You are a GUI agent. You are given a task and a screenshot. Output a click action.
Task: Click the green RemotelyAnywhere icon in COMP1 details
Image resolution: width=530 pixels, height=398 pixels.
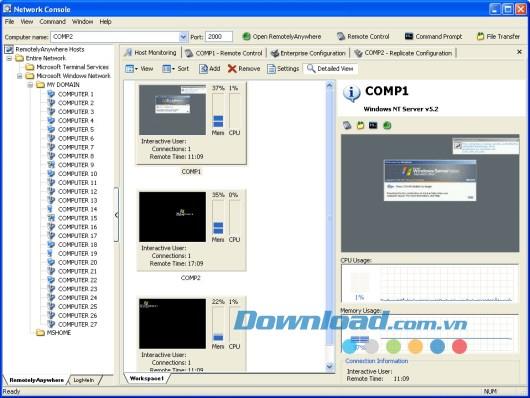387,125
